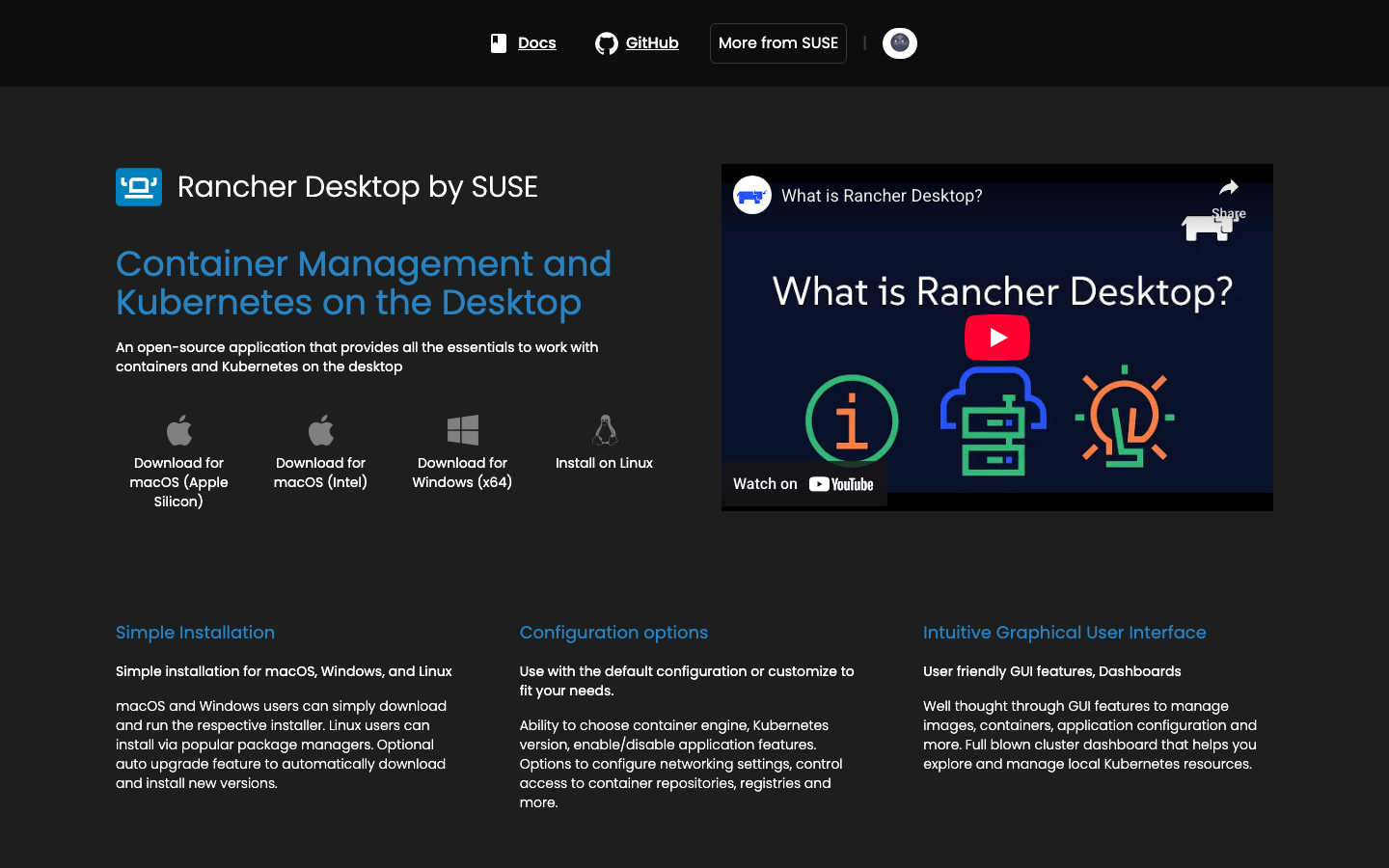Click the Rancher channel avatar on the video
This screenshot has height=868, width=1389.
pos(751,195)
